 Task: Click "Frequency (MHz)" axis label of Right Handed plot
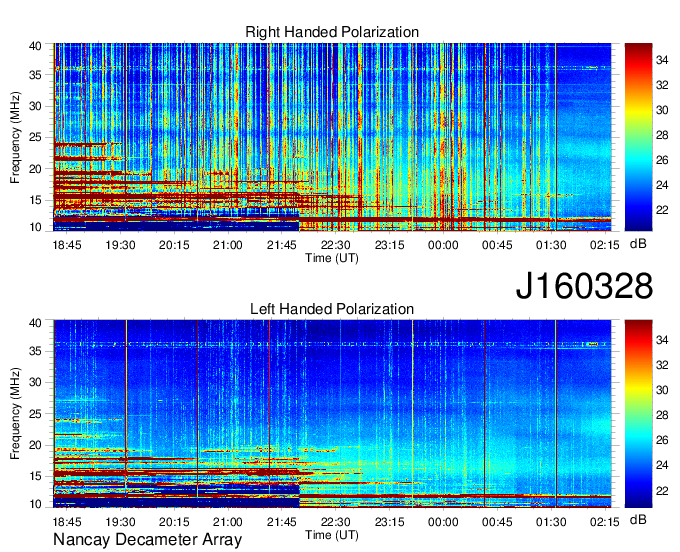(15, 137)
